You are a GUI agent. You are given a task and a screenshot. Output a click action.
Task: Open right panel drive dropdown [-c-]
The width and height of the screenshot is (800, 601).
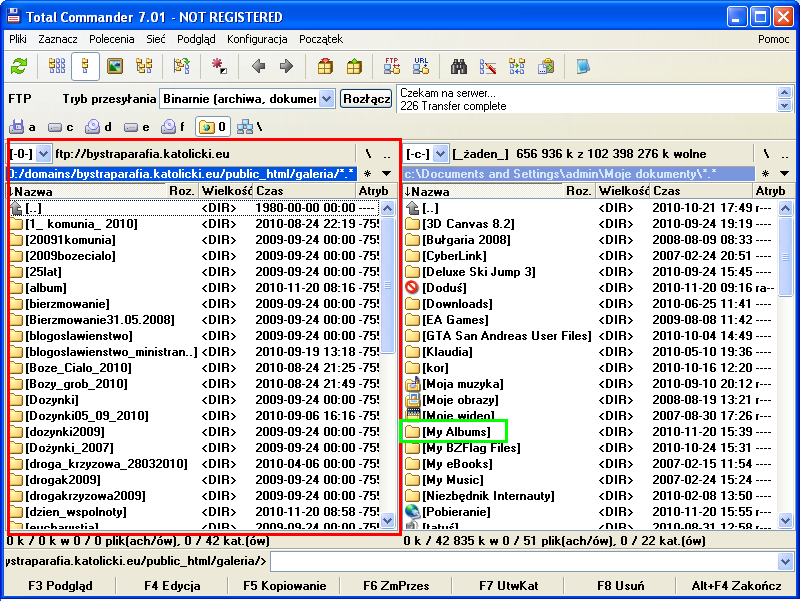[441, 154]
